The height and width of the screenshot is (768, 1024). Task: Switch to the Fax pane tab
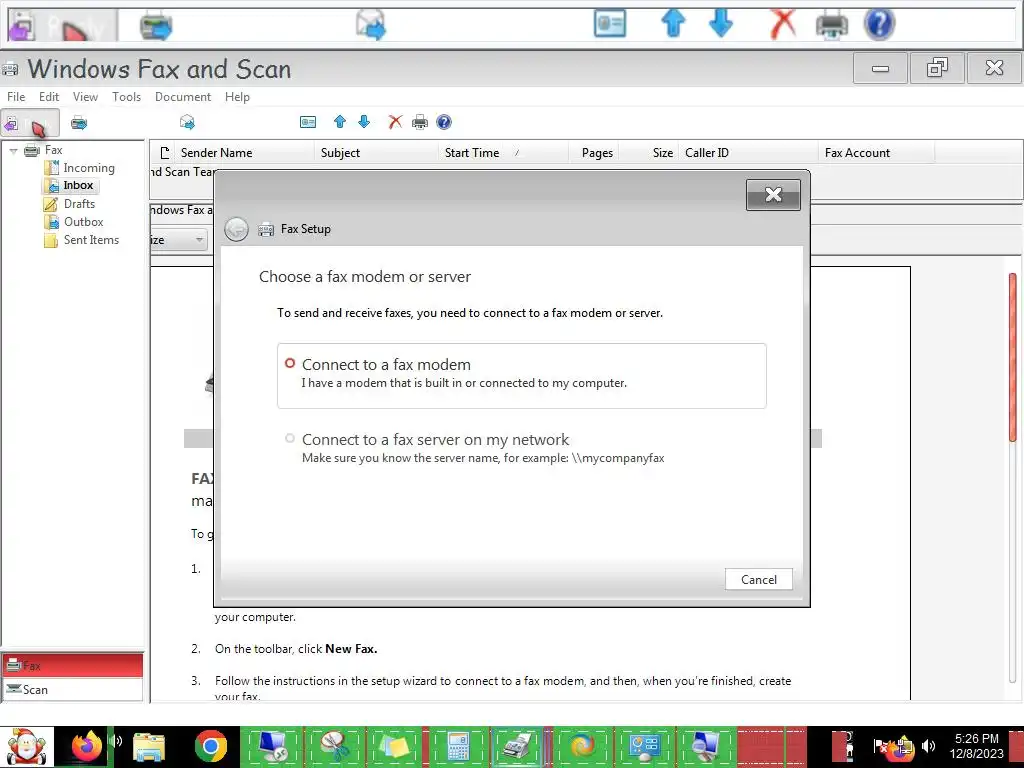click(x=72, y=665)
